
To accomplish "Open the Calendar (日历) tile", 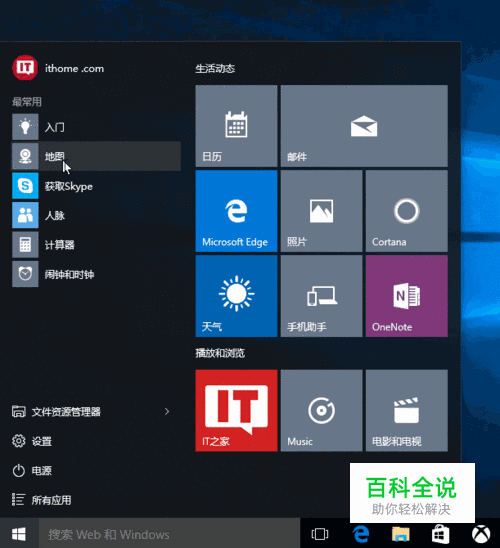I will [236, 126].
